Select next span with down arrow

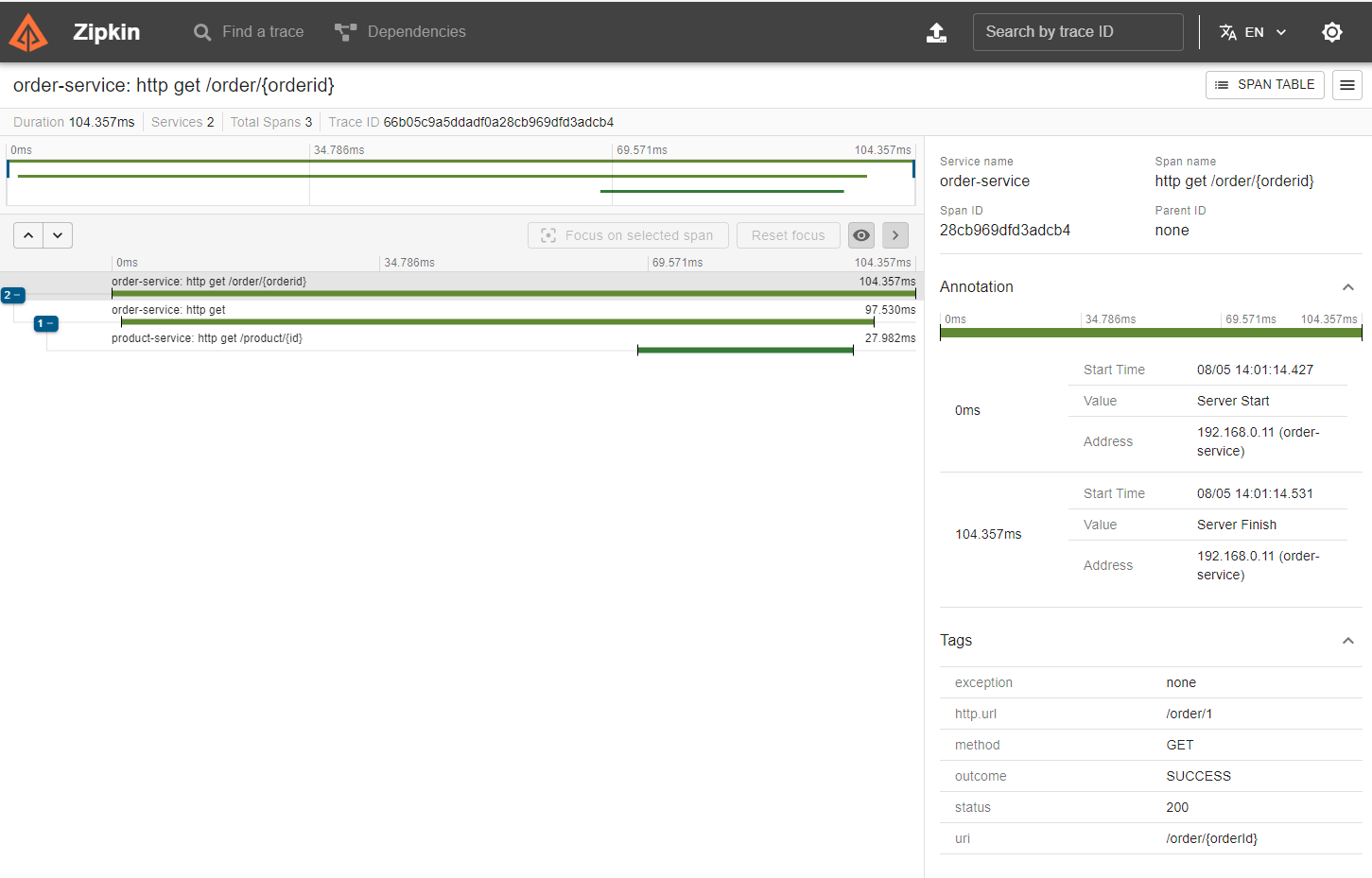tap(58, 235)
